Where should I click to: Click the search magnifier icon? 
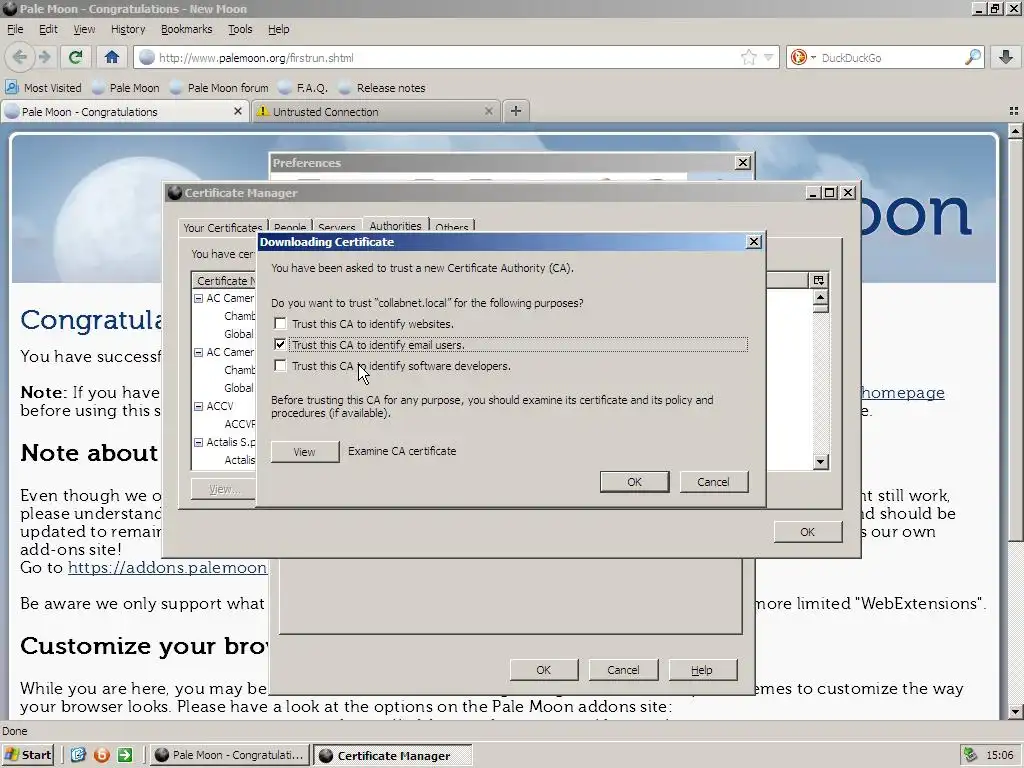coord(972,57)
